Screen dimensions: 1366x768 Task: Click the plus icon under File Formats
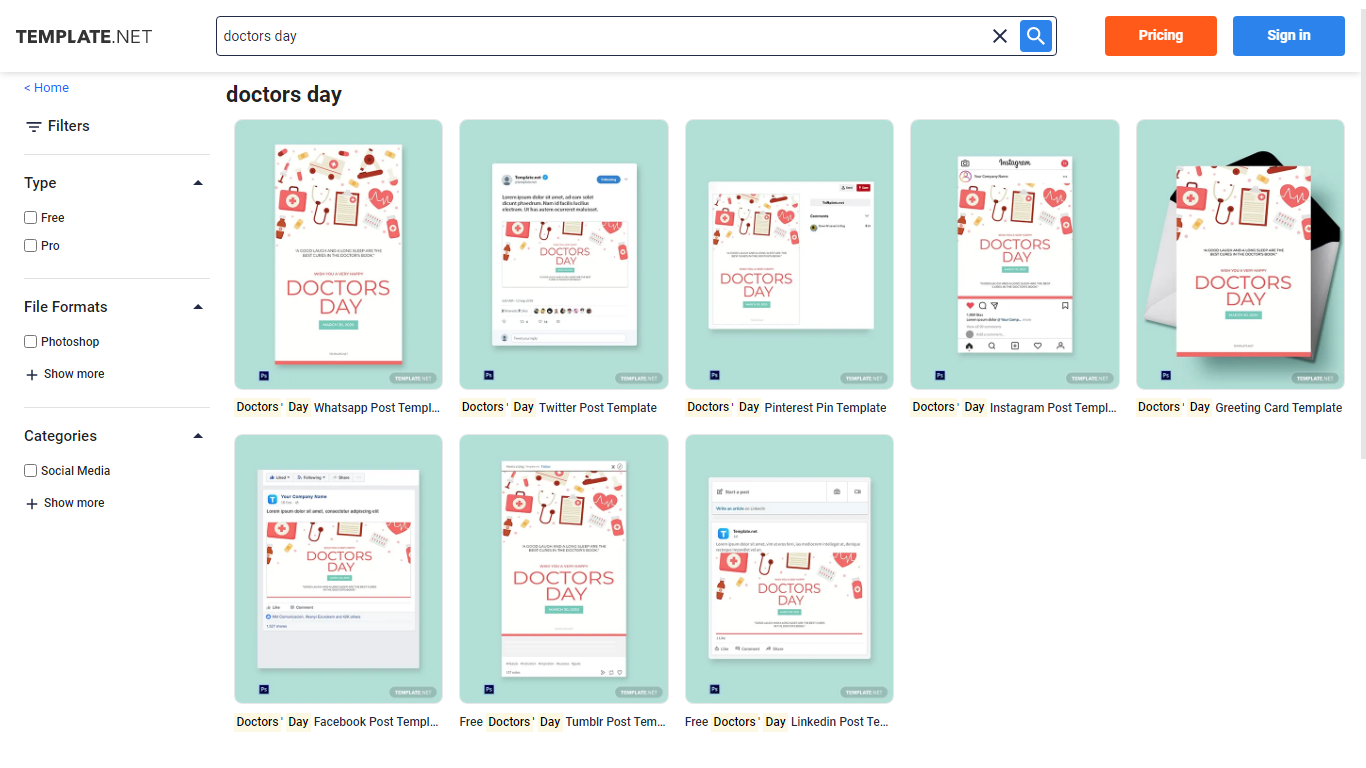(x=32, y=375)
